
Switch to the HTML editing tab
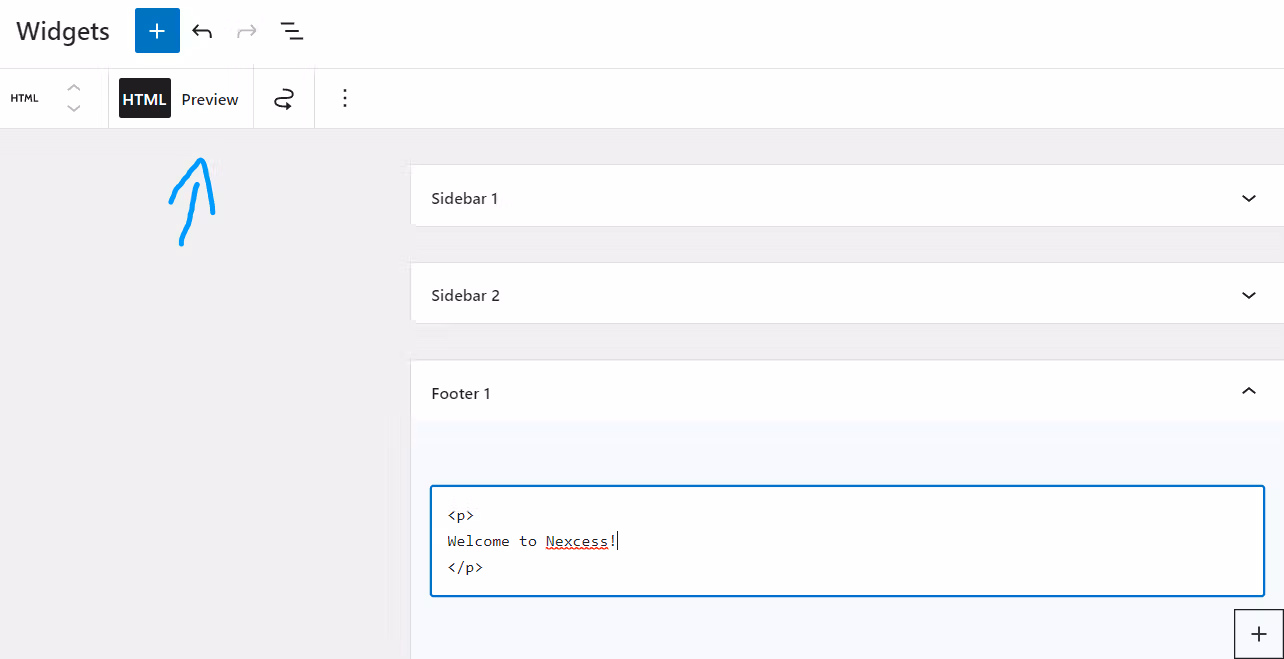click(144, 98)
